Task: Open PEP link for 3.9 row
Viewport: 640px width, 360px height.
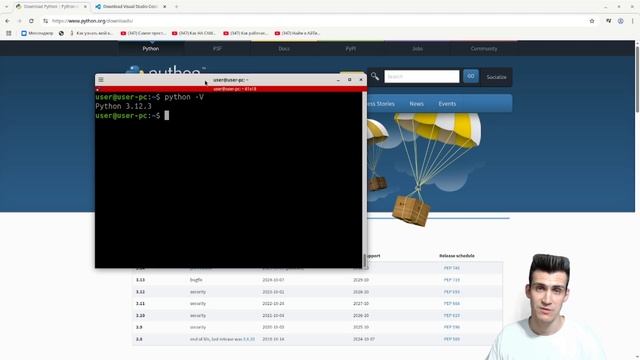Action: click(451, 327)
